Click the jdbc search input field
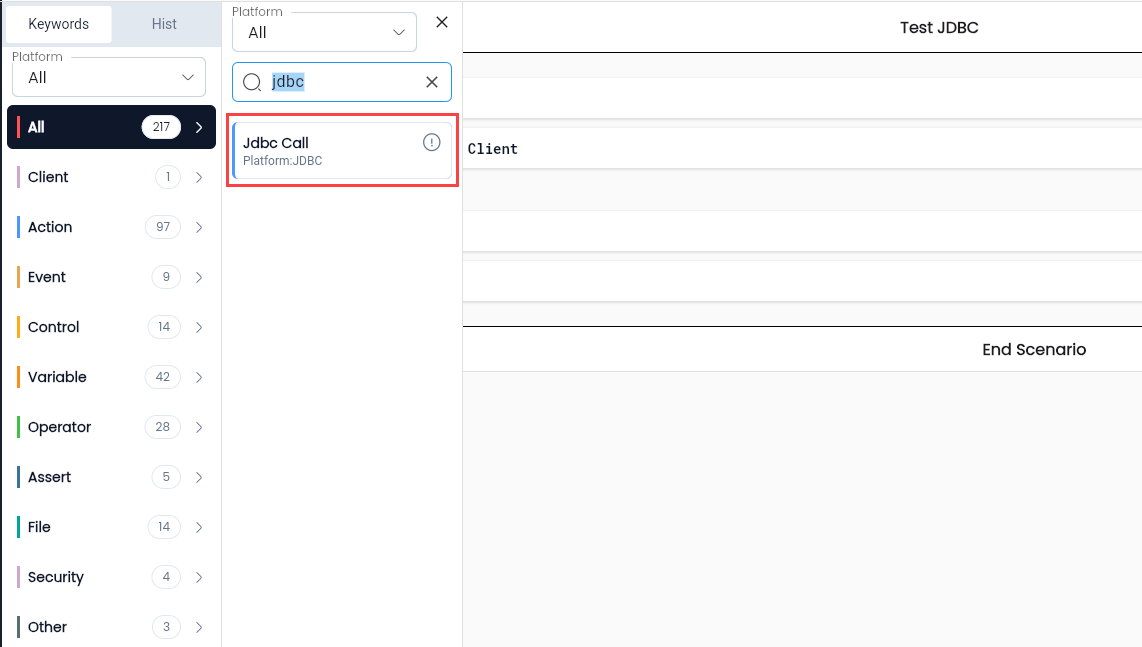 (x=342, y=82)
